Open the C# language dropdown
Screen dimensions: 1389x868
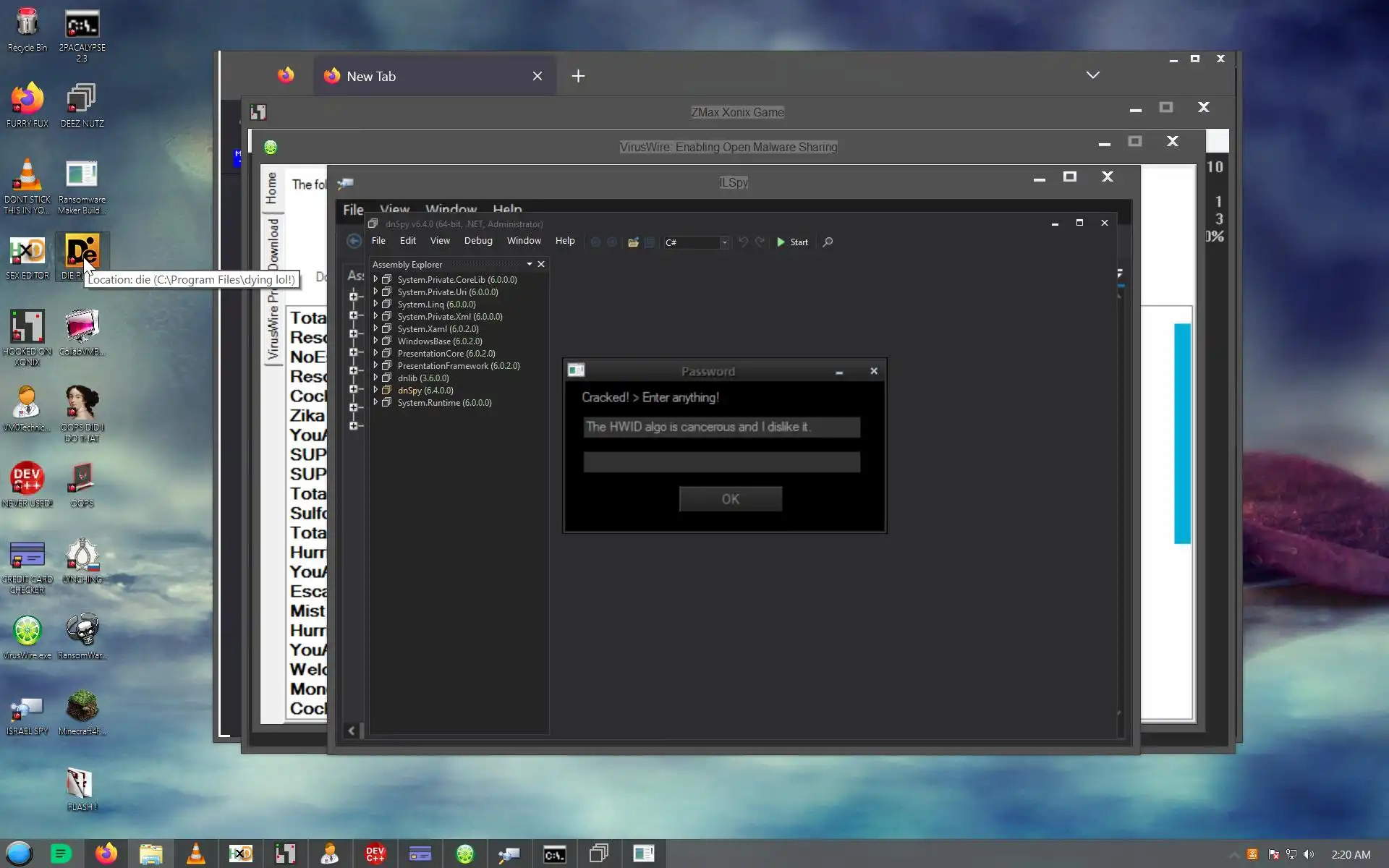pyautogui.click(x=723, y=243)
